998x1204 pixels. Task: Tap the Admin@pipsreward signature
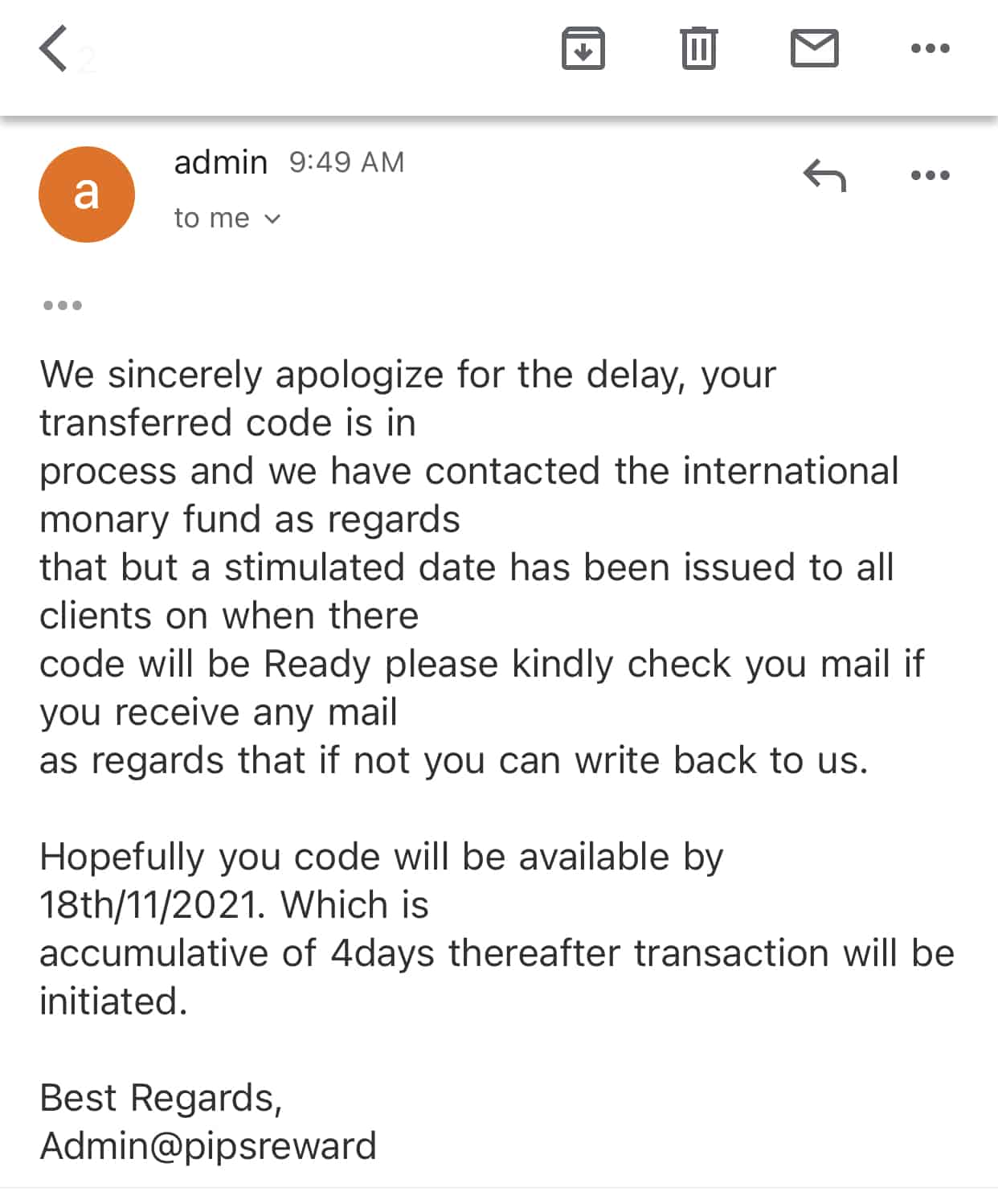(208, 1145)
